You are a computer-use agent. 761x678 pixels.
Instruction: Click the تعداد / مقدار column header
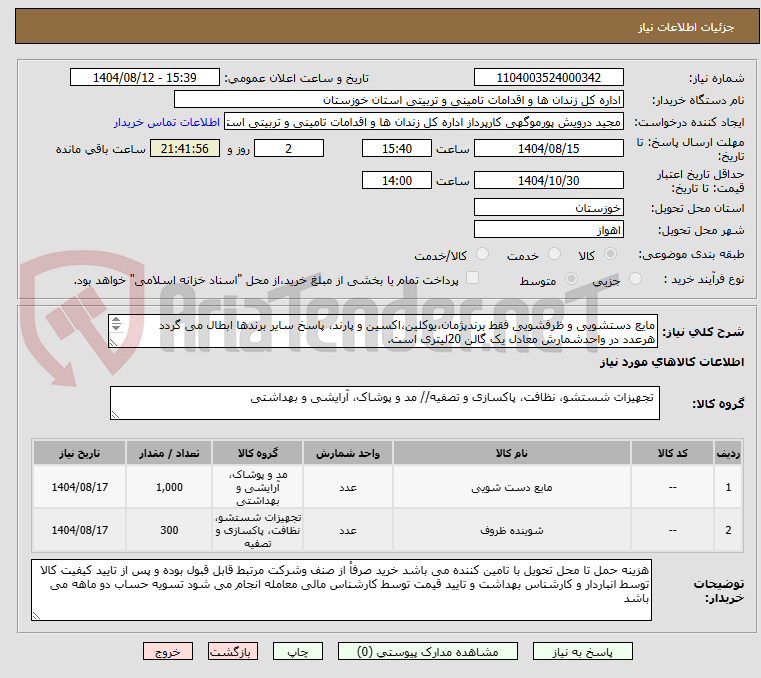[x=169, y=453]
